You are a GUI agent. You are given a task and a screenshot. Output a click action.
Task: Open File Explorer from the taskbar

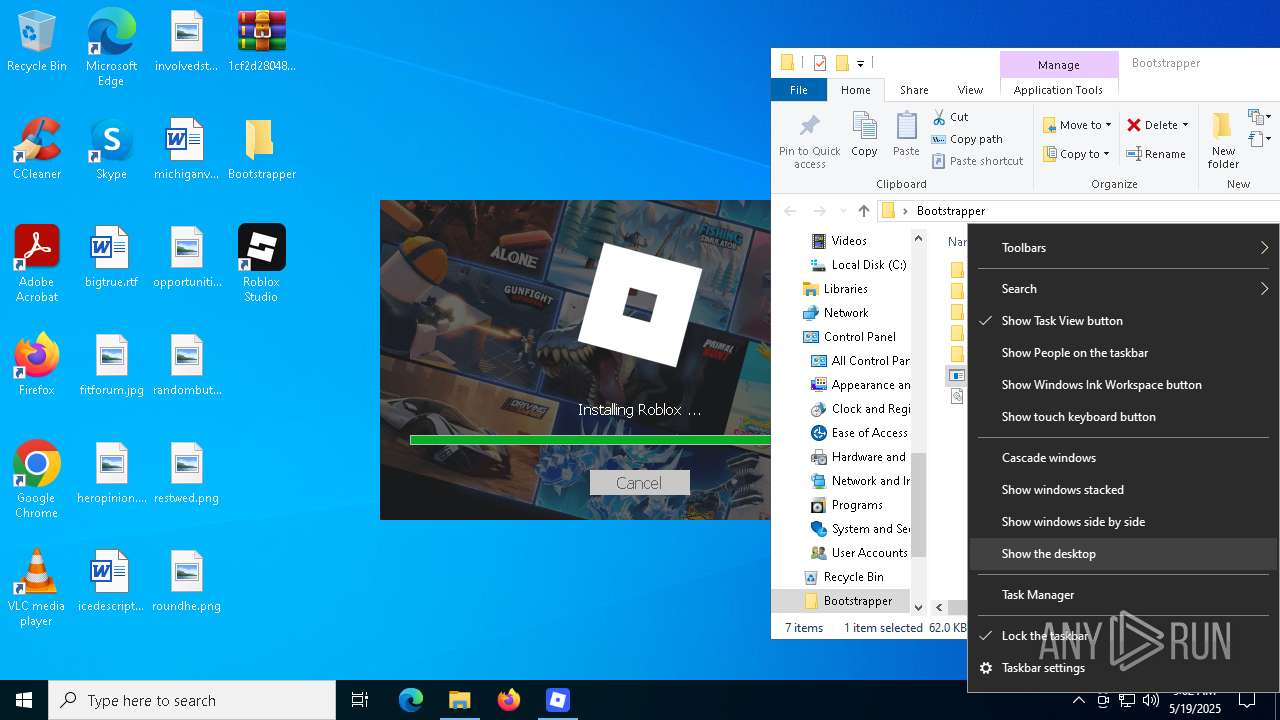pyautogui.click(x=459, y=700)
